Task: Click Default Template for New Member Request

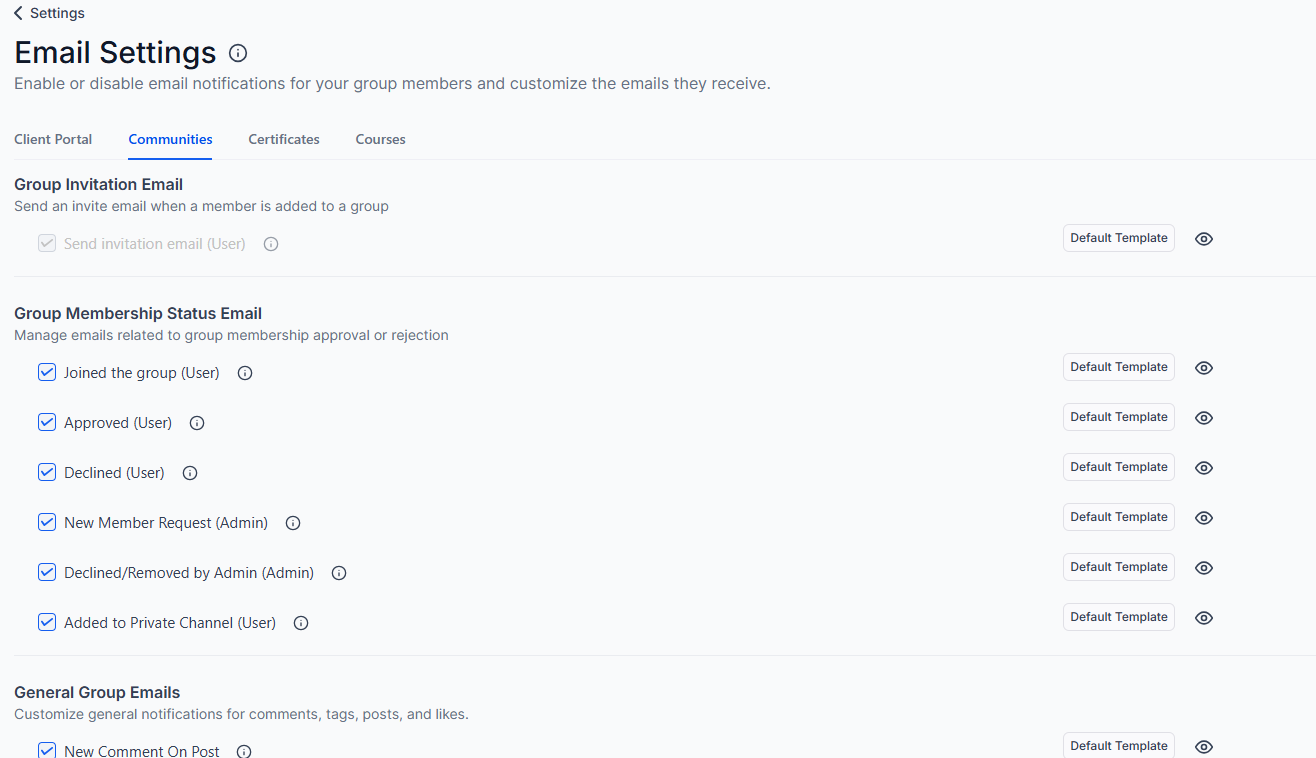Action: (1118, 517)
